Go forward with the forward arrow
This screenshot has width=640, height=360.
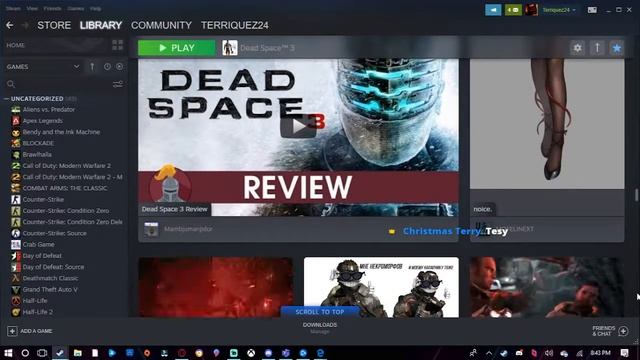pos(24,25)
